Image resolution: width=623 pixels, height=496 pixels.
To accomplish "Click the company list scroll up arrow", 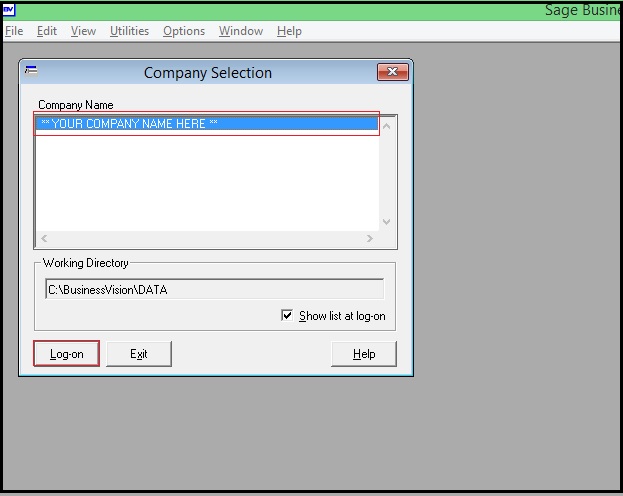I will 386,126.
